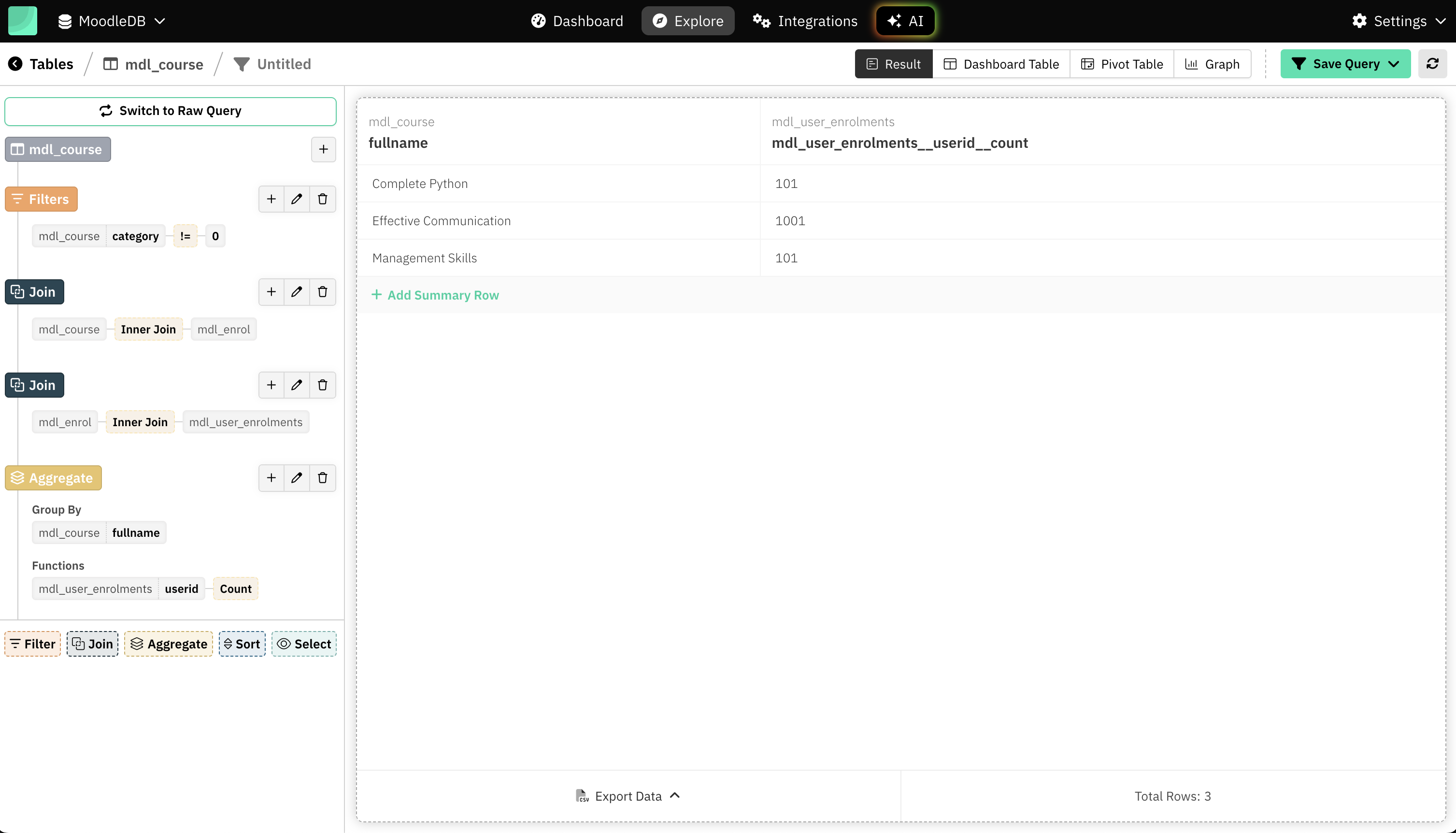Screen dimensions: 1456x833
Task: Switch to the Pivot Table tab
Action: pos(1121,63)
